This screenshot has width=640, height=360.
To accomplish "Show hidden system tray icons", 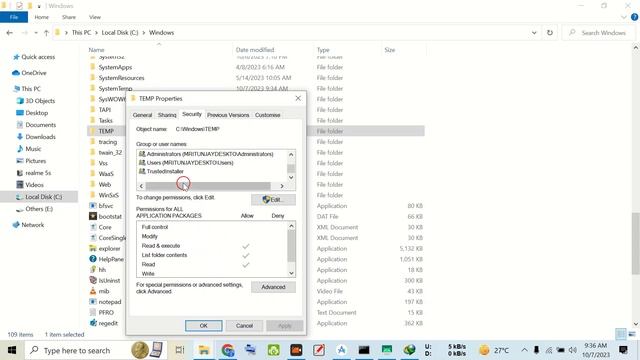I will point(524,350).
